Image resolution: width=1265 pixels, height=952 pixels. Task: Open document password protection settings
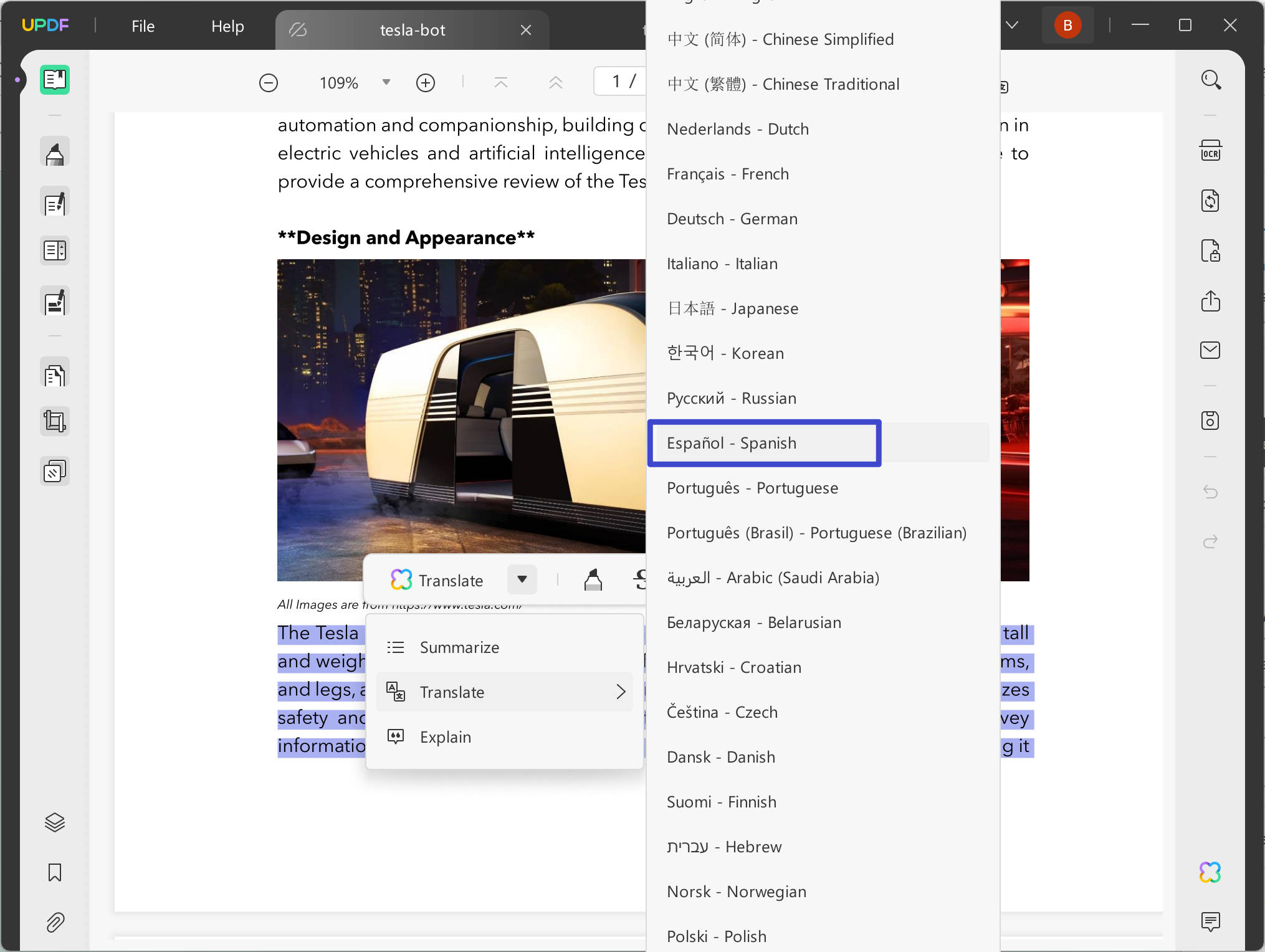tap(1211, 251)
